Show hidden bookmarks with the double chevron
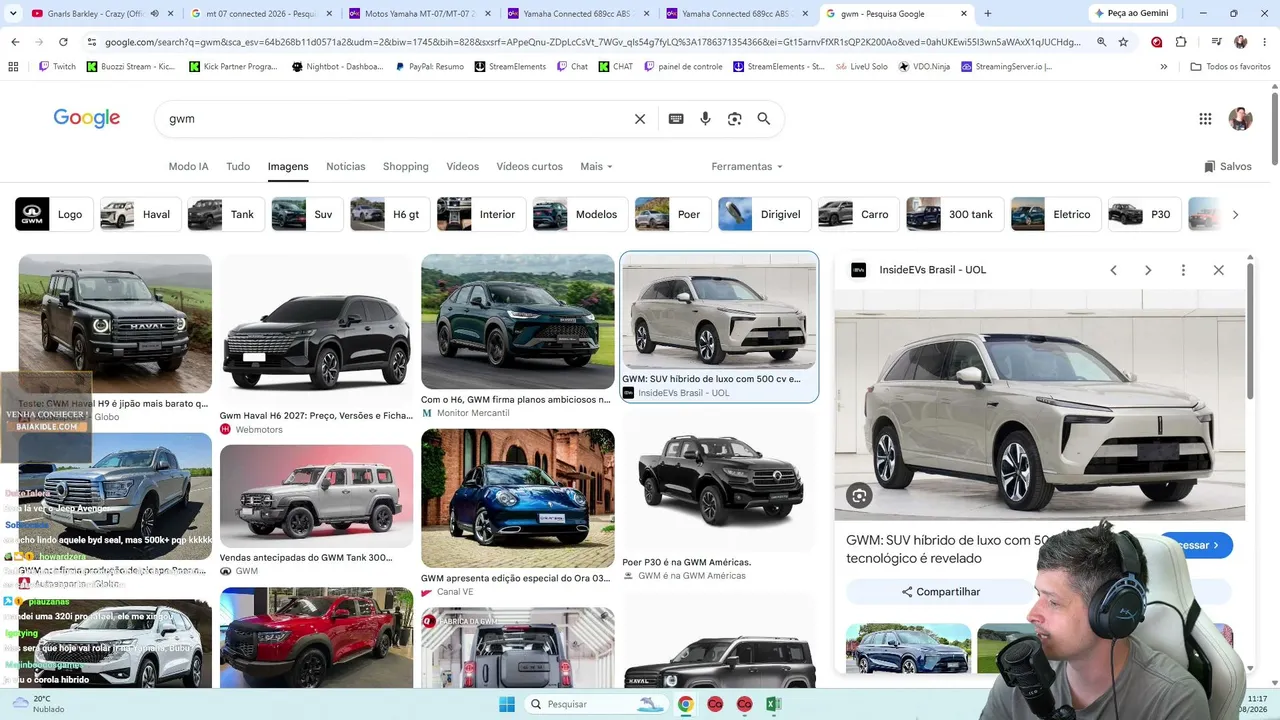Image resolution: width=1280 pixels, height=720 pixels. point(1163,67)
